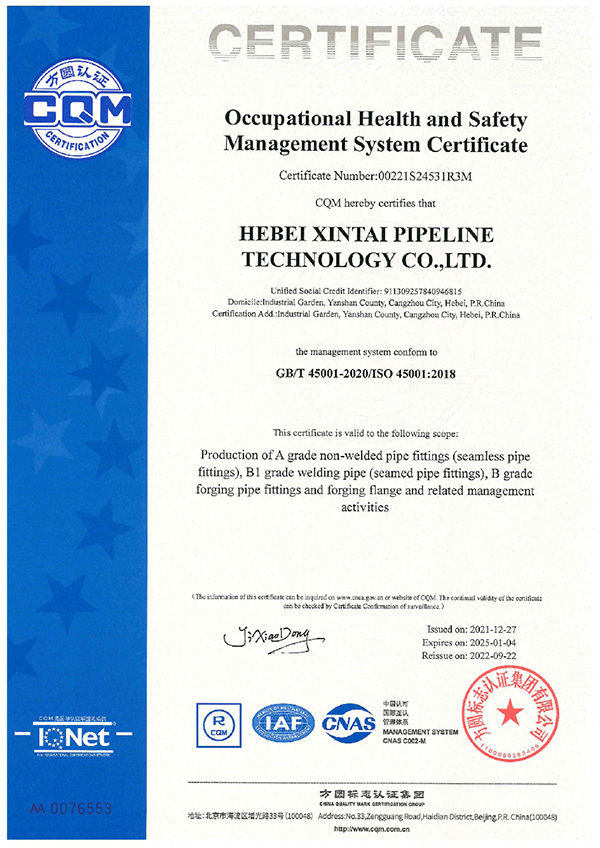Click the CNAS logo

pyautogui.click(x=349, y=723)
